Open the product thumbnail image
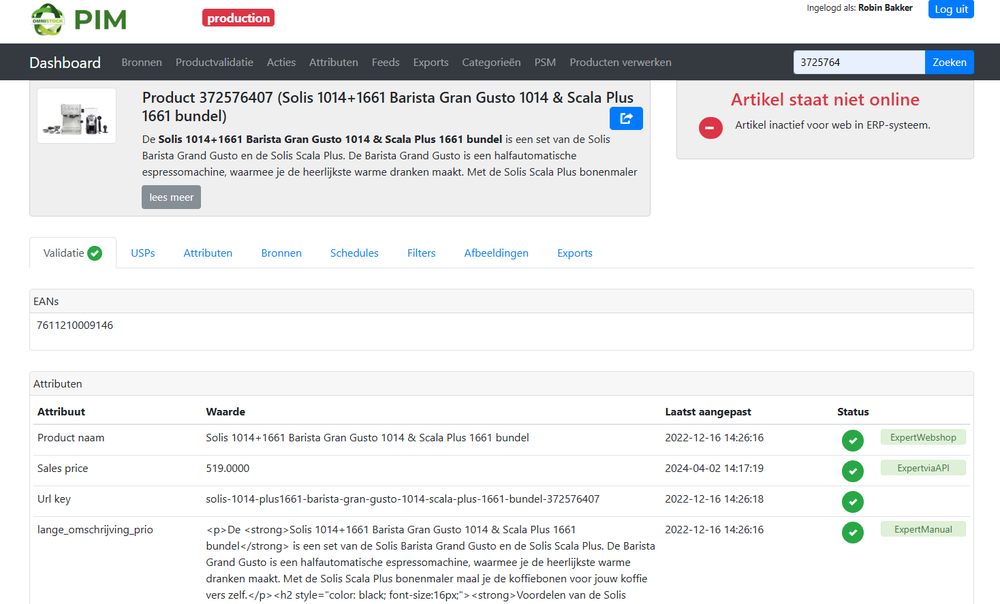Viewport: 1000px width, 604px height. click(x=77, y=115)
